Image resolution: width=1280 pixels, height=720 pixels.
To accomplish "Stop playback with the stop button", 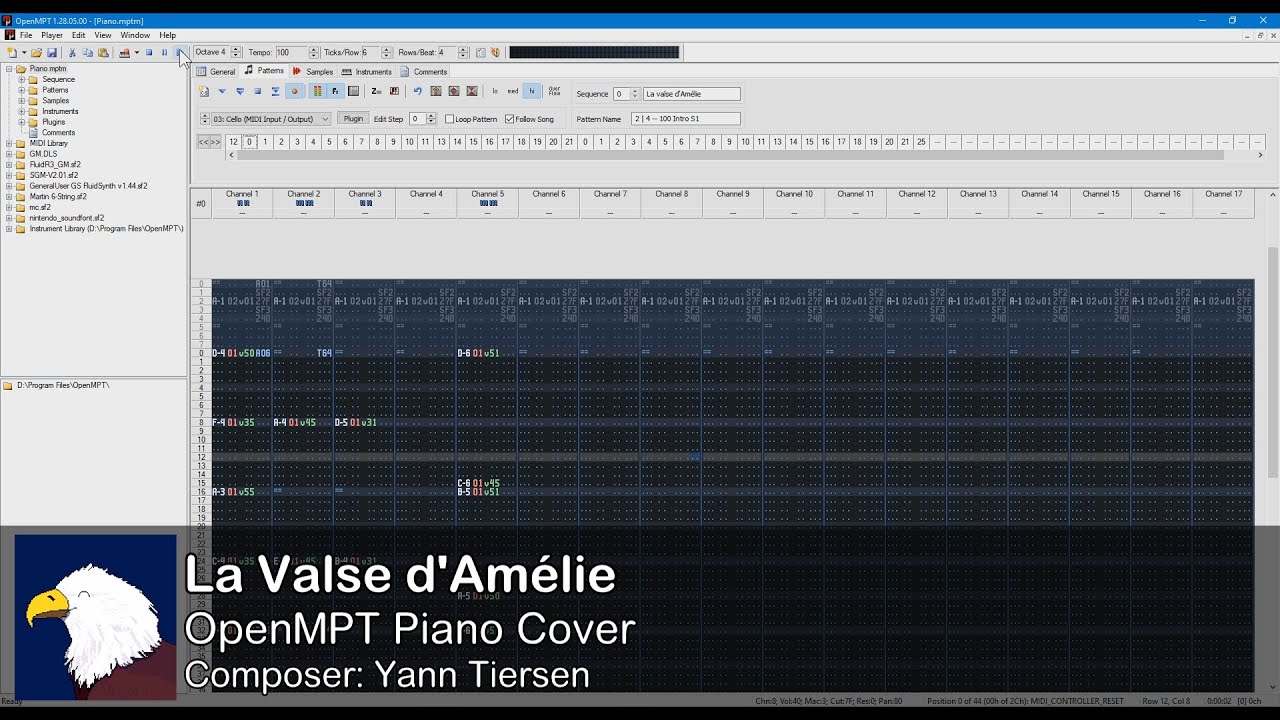I will (x=149, y=52).
